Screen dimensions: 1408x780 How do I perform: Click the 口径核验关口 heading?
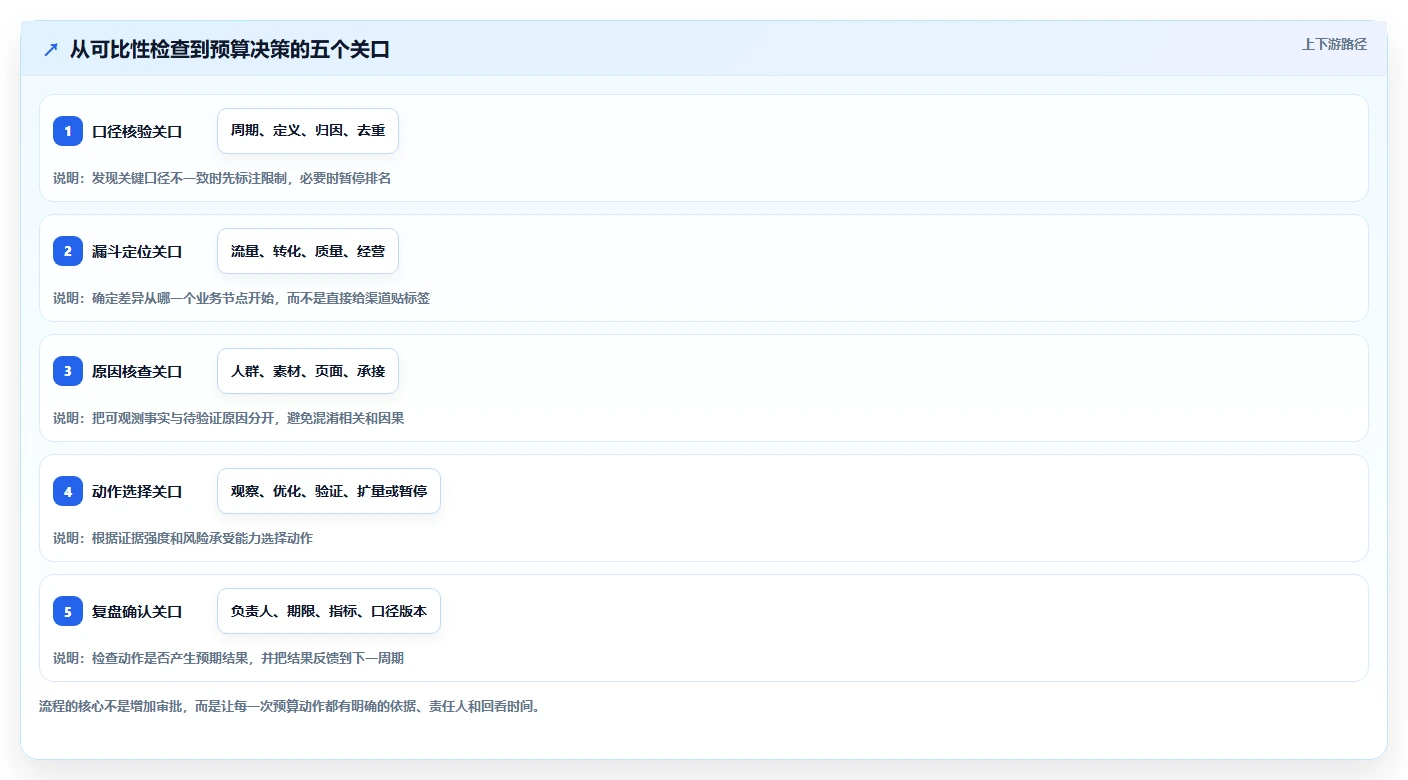[x=137, y=131]
